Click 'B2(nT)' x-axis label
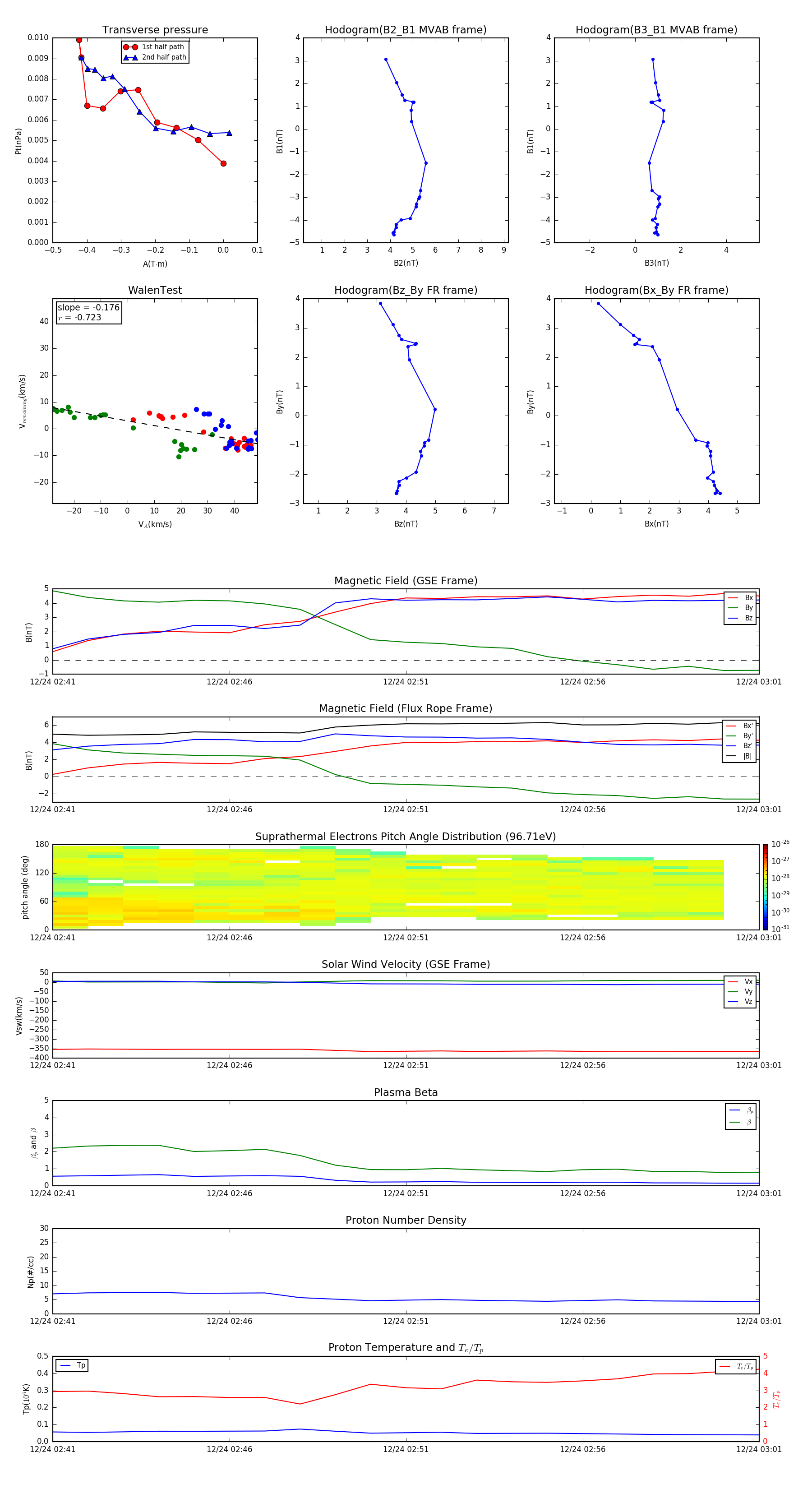Viewport: 812px width, 1489px height. tap(406, 263)
